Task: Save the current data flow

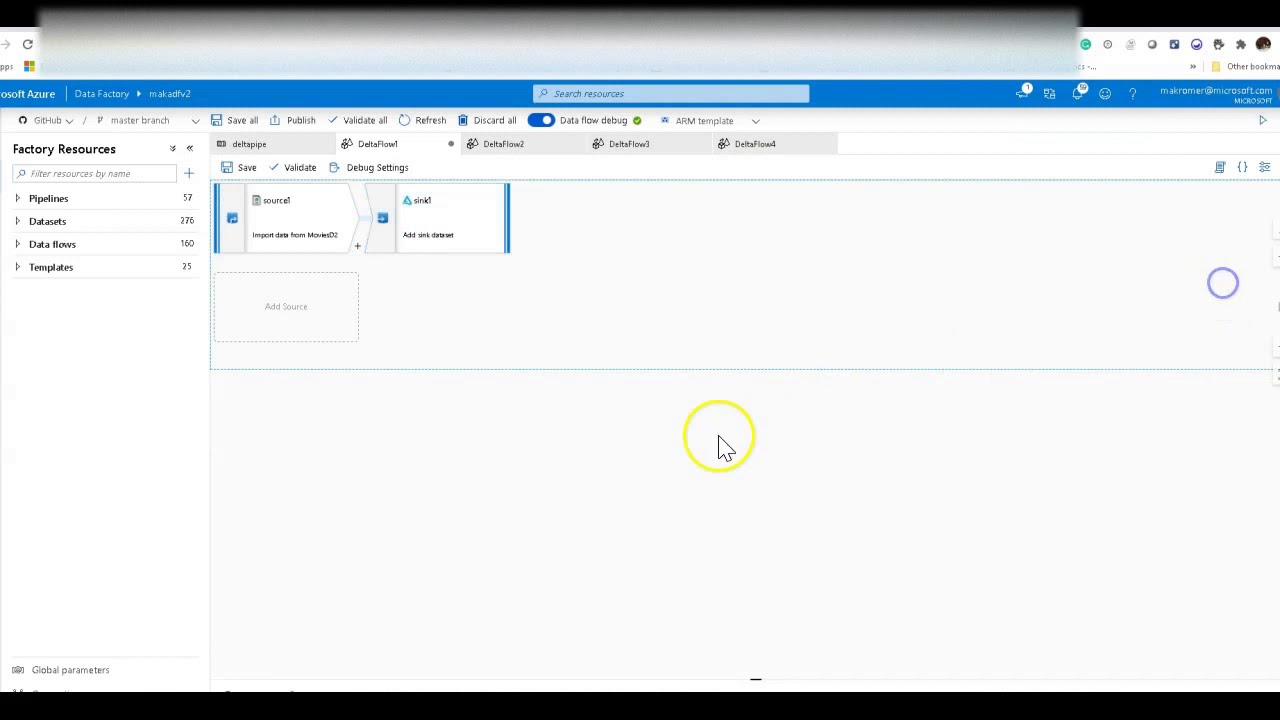Action: coord(239,167)
